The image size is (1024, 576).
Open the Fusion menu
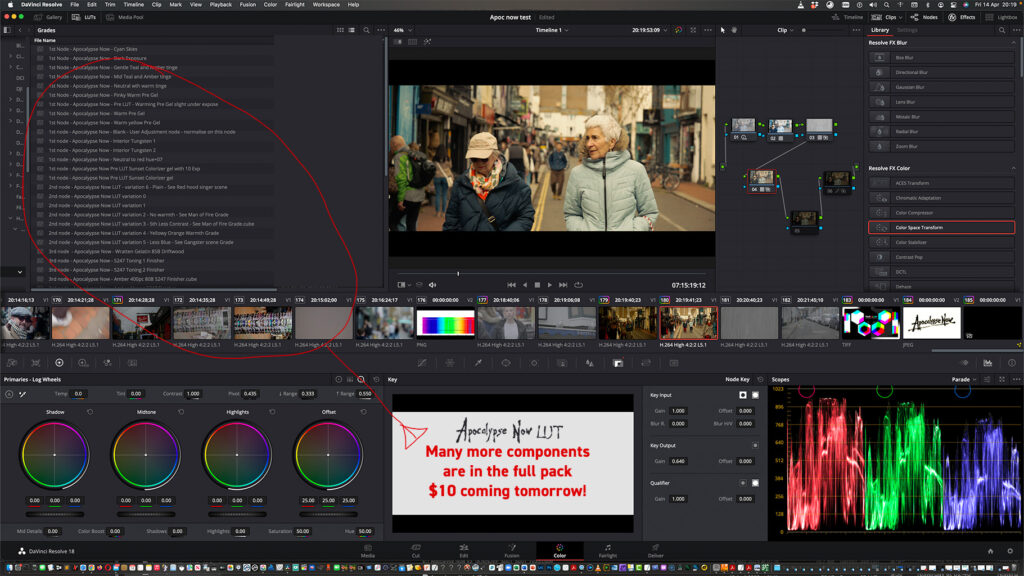(248, 5)
